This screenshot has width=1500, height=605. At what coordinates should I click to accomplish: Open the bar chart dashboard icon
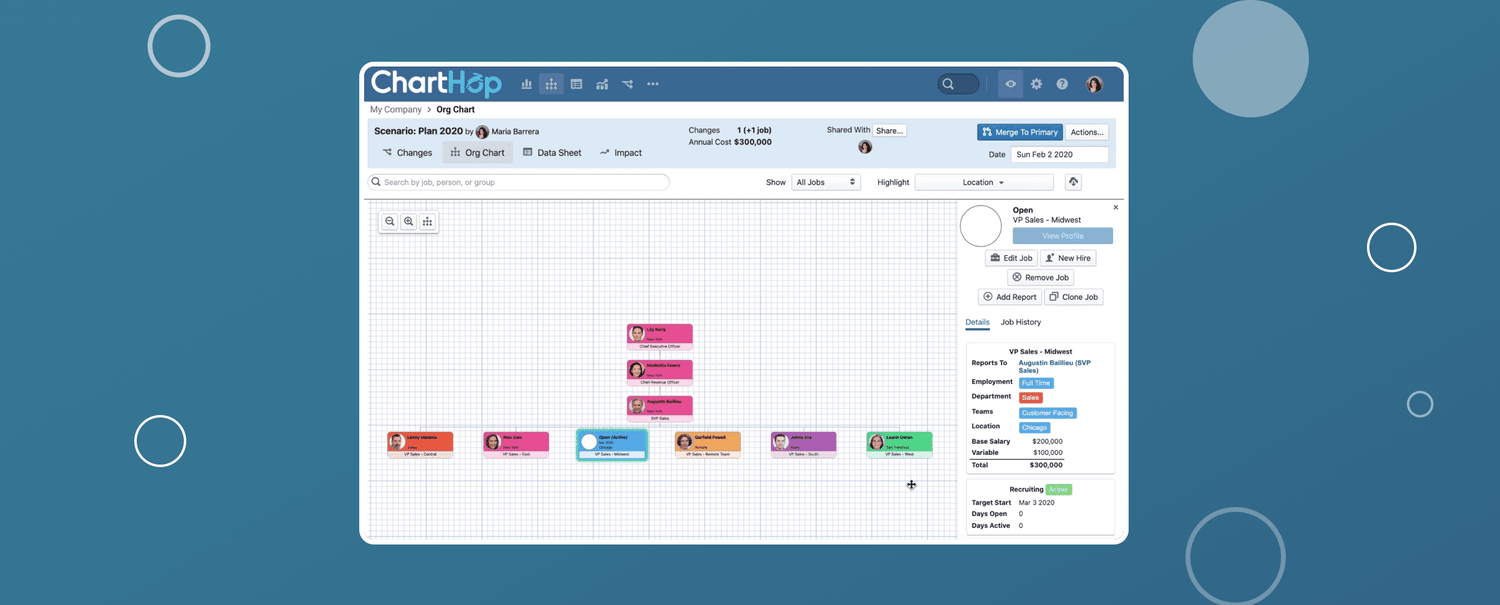pyautogui.click(x=526, y=85)
